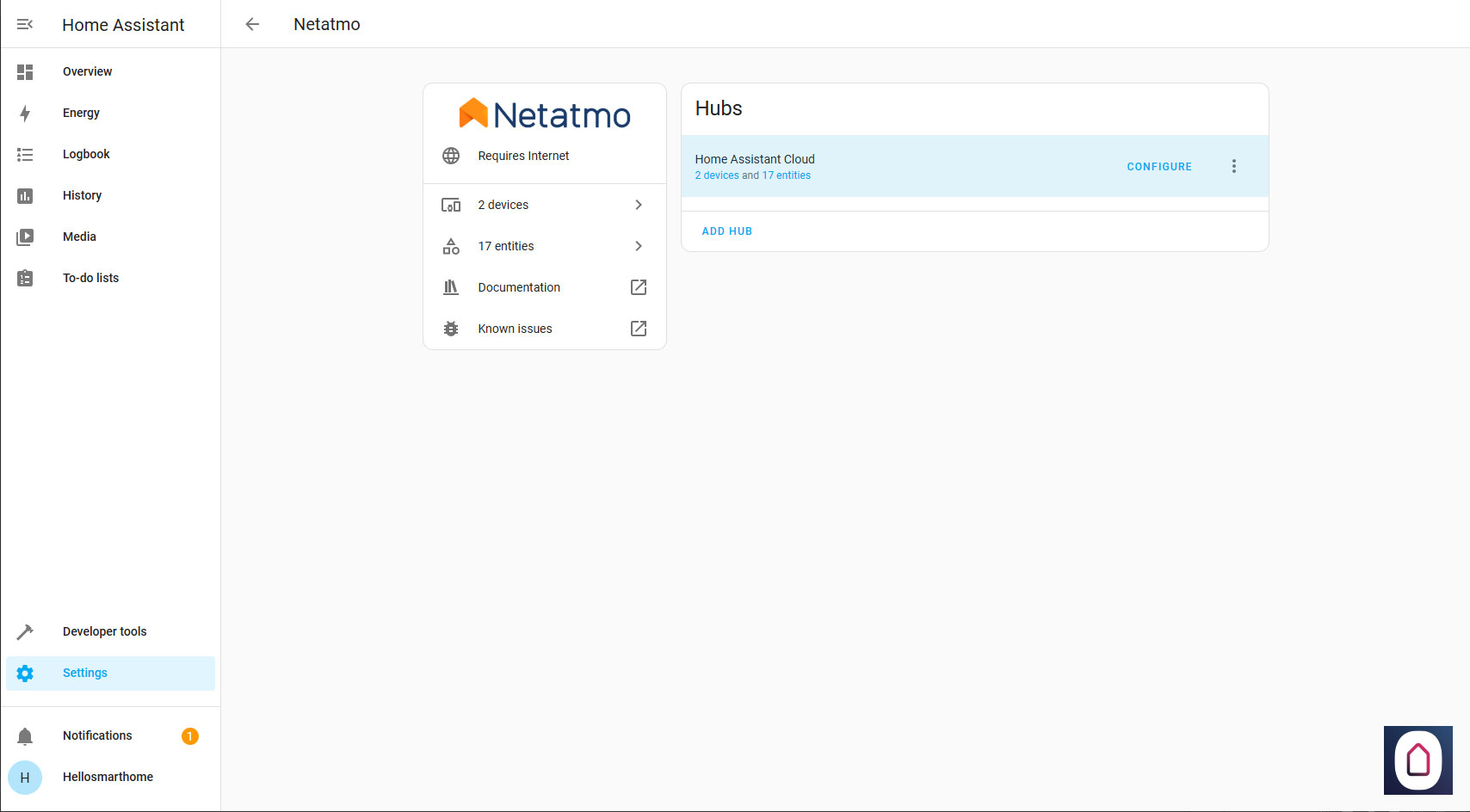Open the Documentation link
Image resolution: width=1470 pixels, height=812 pixels.
point(545,287)
